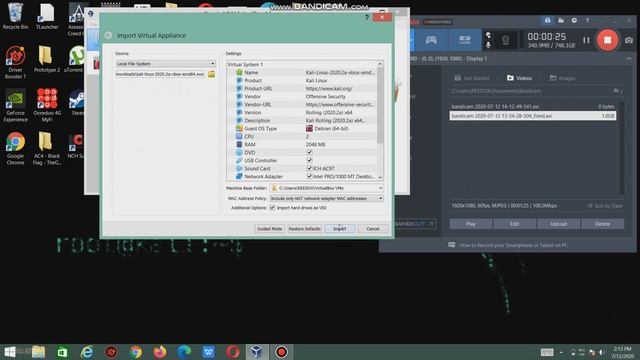Click the Bandicam Play button
The width and height of the screenshot is (640, 360).
pyautogui.click(x=471, y=224)
